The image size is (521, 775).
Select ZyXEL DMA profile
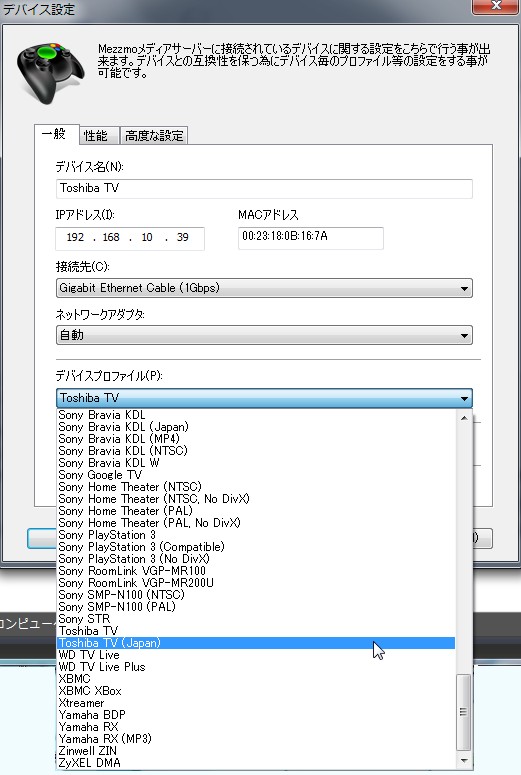pos(256,763)
